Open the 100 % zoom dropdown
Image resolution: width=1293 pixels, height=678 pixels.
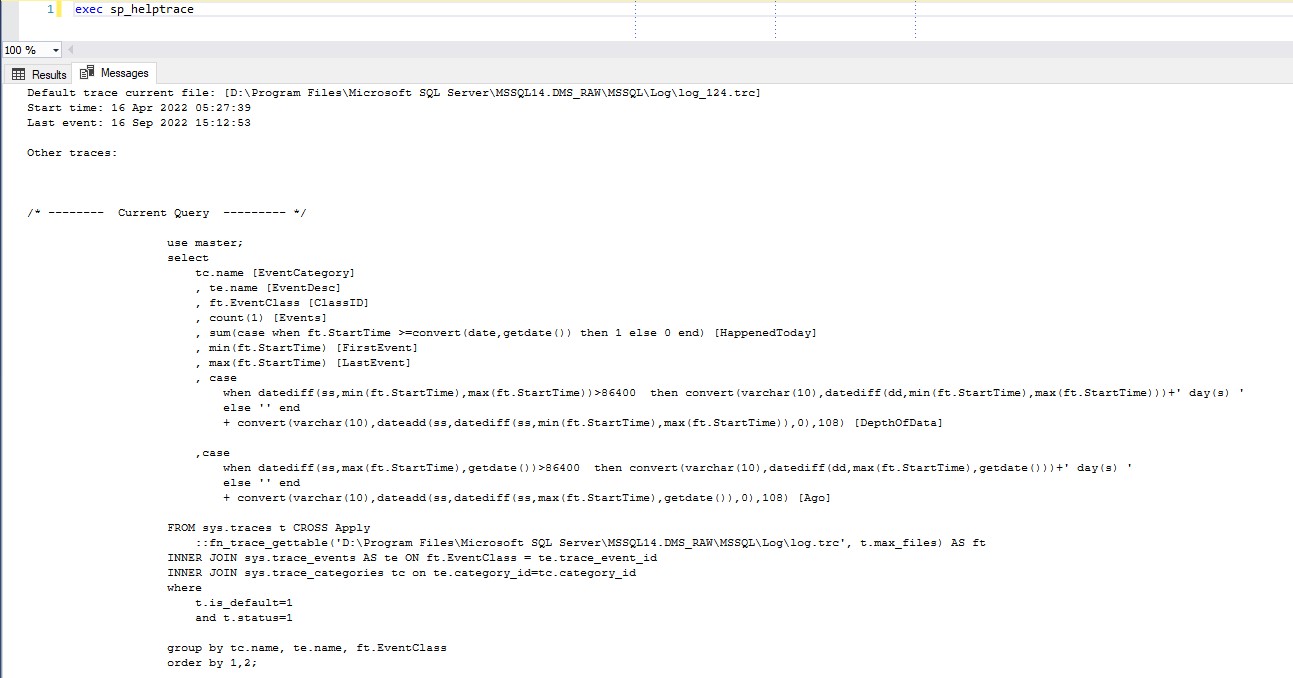point(55,50)
